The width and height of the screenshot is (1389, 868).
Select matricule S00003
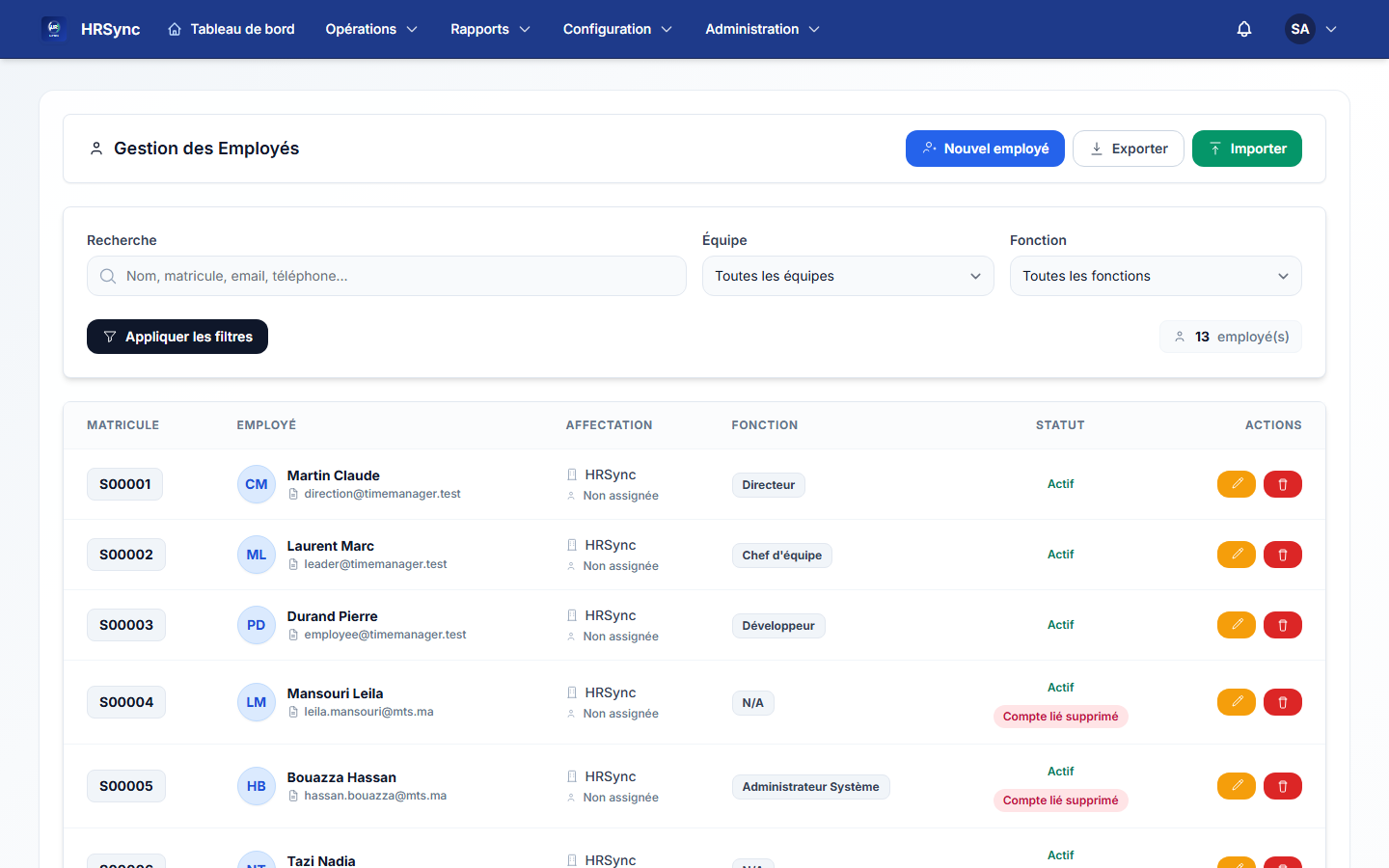coord(126,625)
